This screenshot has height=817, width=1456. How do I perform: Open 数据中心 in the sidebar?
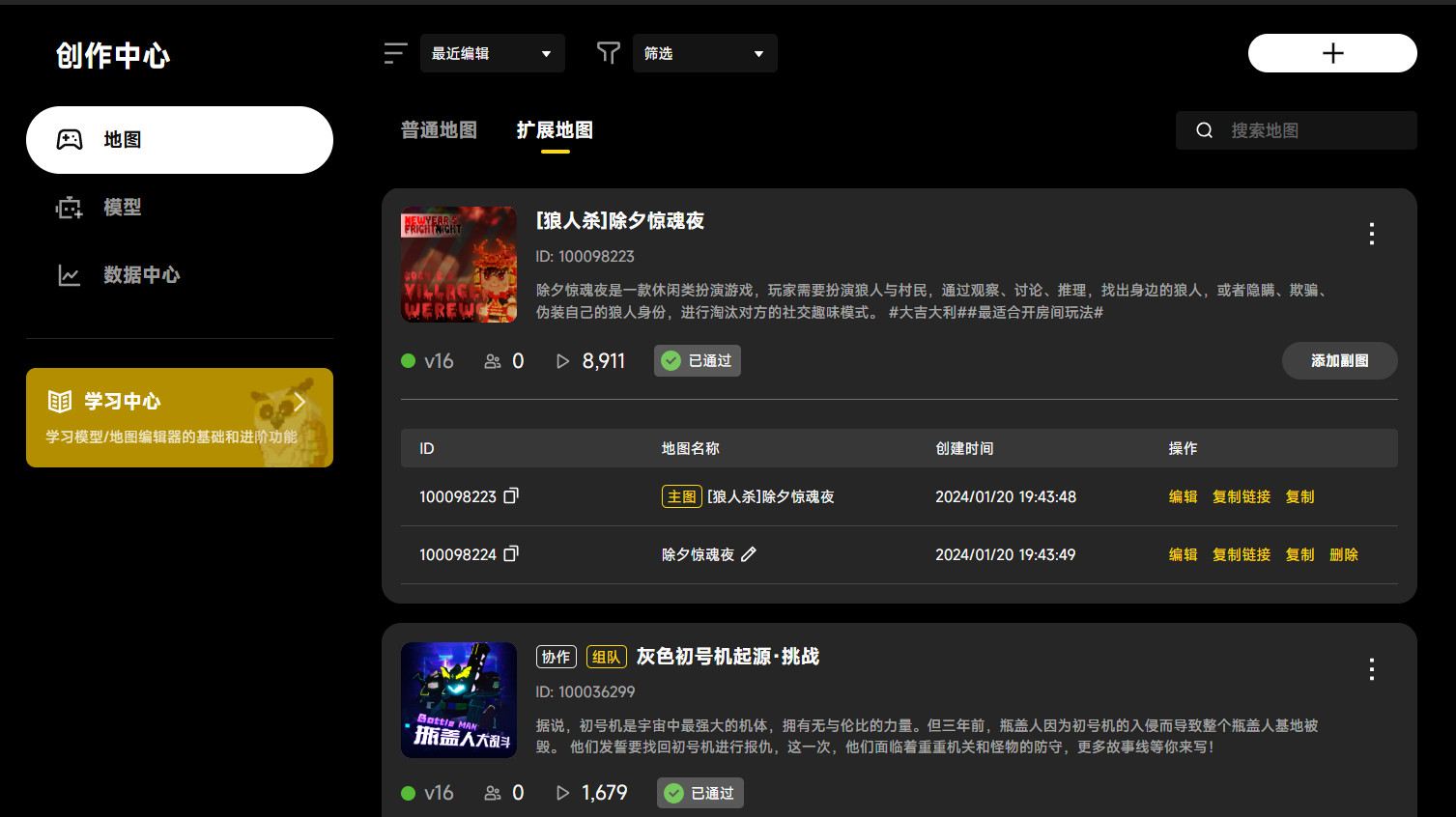pos(141,275)
